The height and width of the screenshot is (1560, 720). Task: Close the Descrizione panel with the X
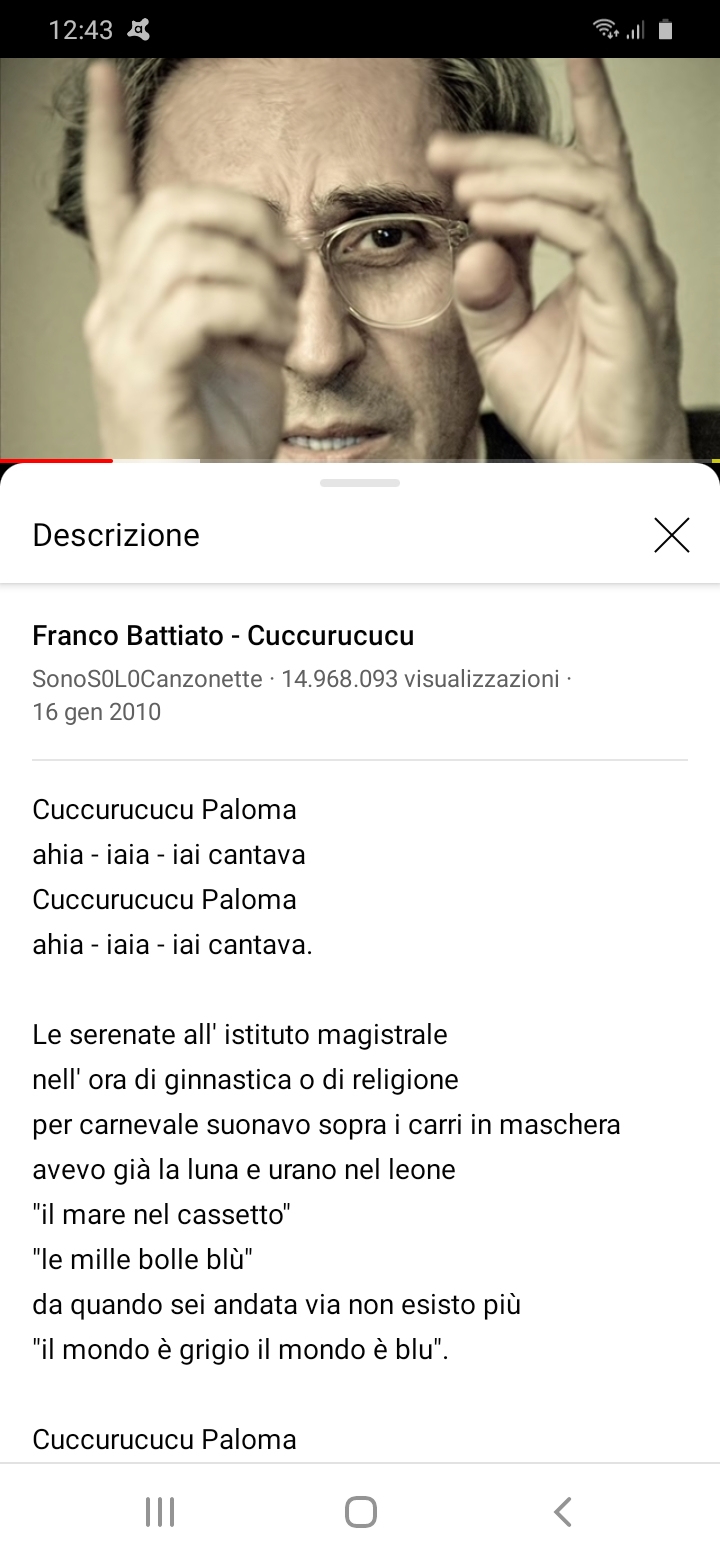[x=671, y=535]
